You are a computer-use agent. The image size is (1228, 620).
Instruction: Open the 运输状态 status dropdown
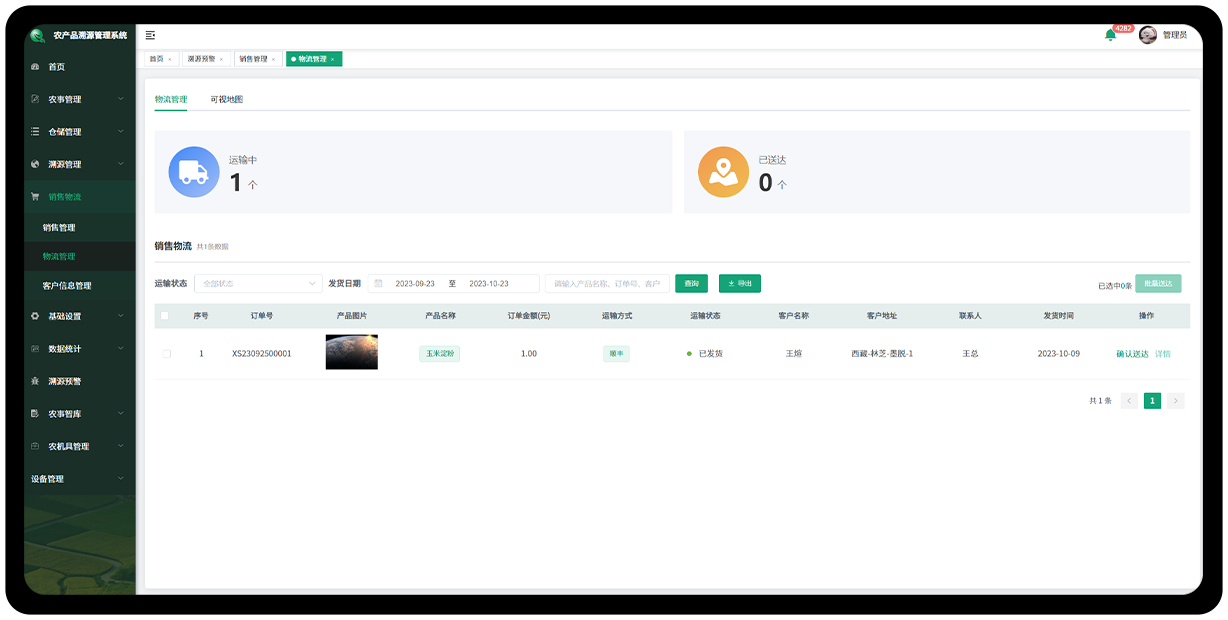tap(258, 284)
